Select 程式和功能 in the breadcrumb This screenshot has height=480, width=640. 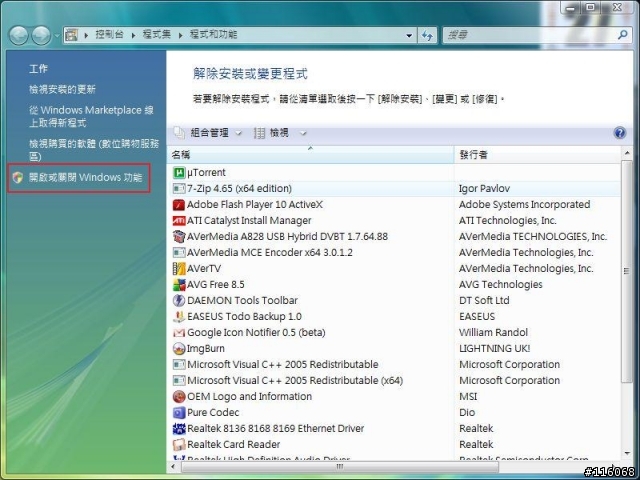coord(213,35)
